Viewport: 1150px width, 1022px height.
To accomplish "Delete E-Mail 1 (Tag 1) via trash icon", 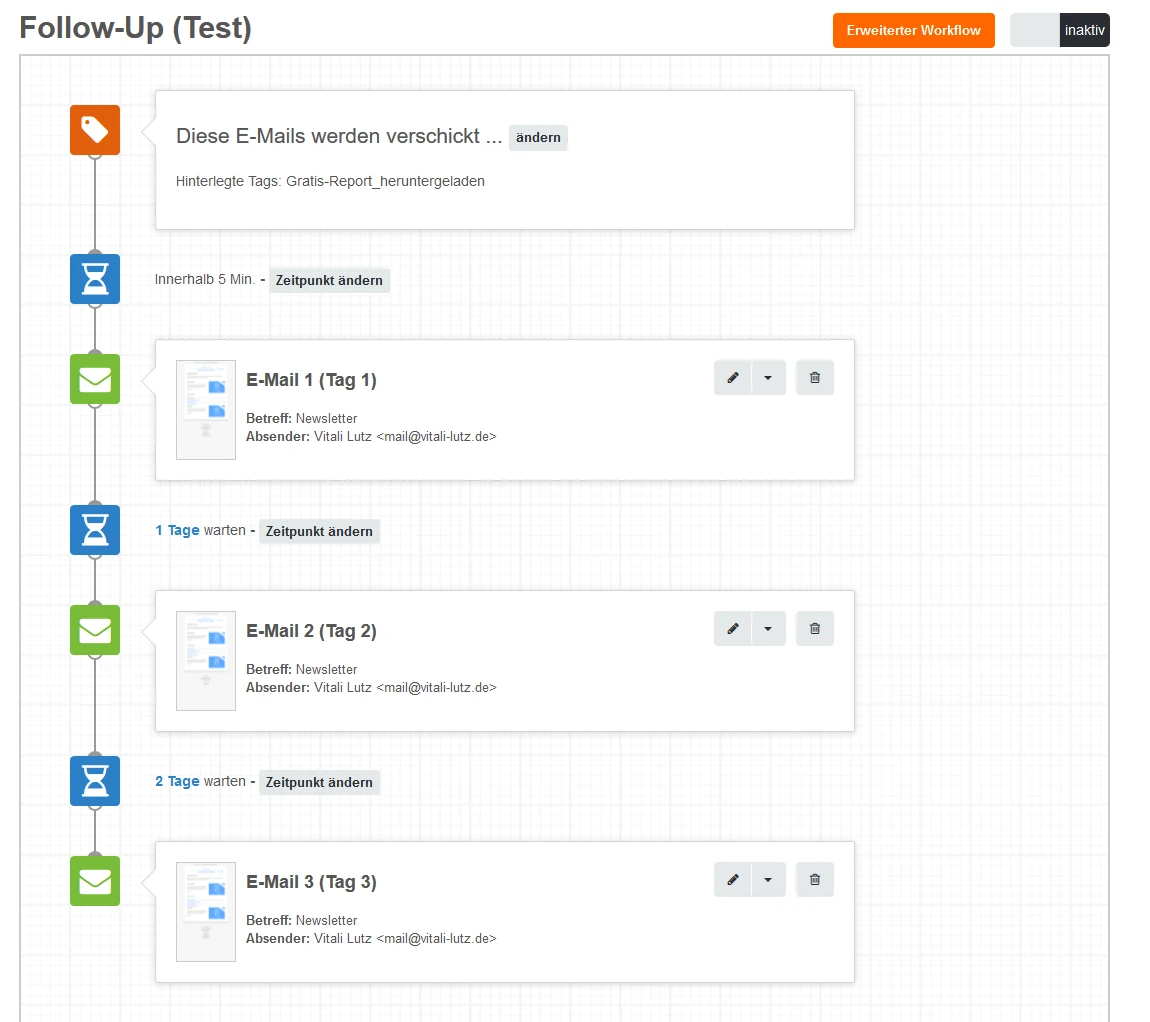I will click(x=815, y=378).
